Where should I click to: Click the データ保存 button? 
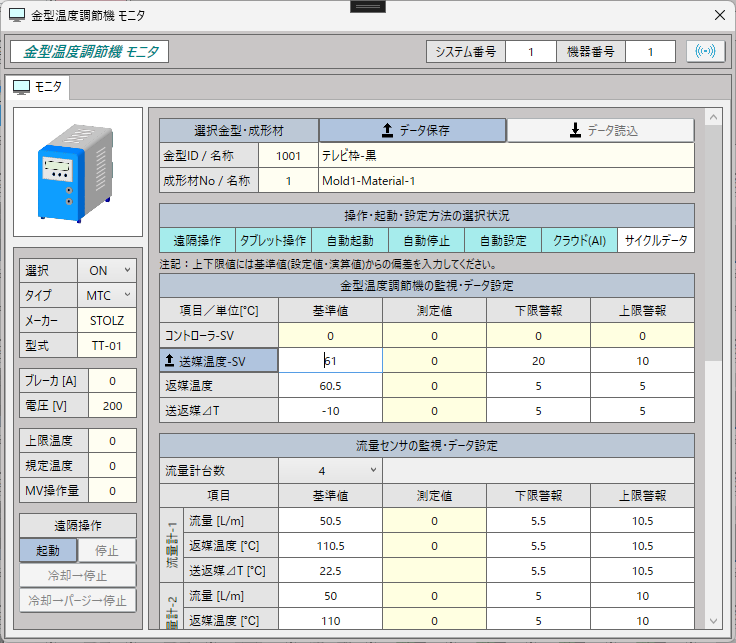[x=413, y=130]
